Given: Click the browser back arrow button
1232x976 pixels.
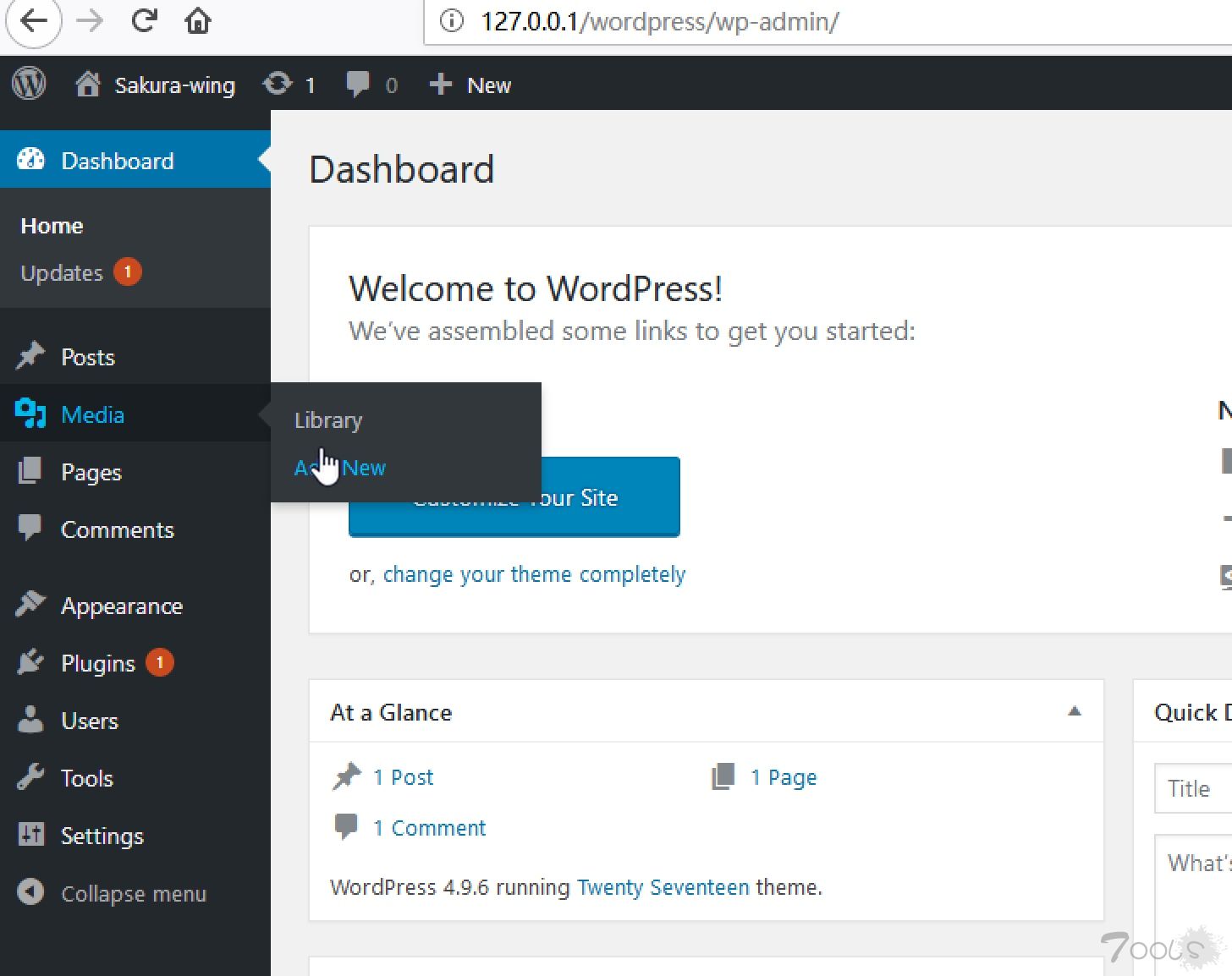Looking at the screenshot, I should (x=33, y=20).
